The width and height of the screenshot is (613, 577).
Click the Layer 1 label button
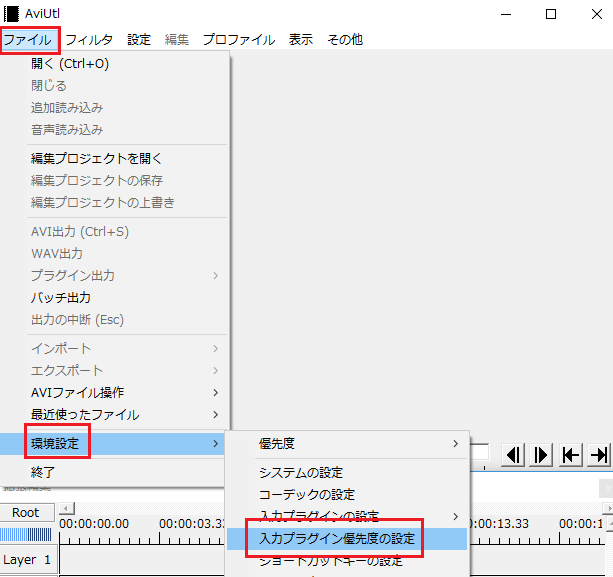[x=28, y=560]
